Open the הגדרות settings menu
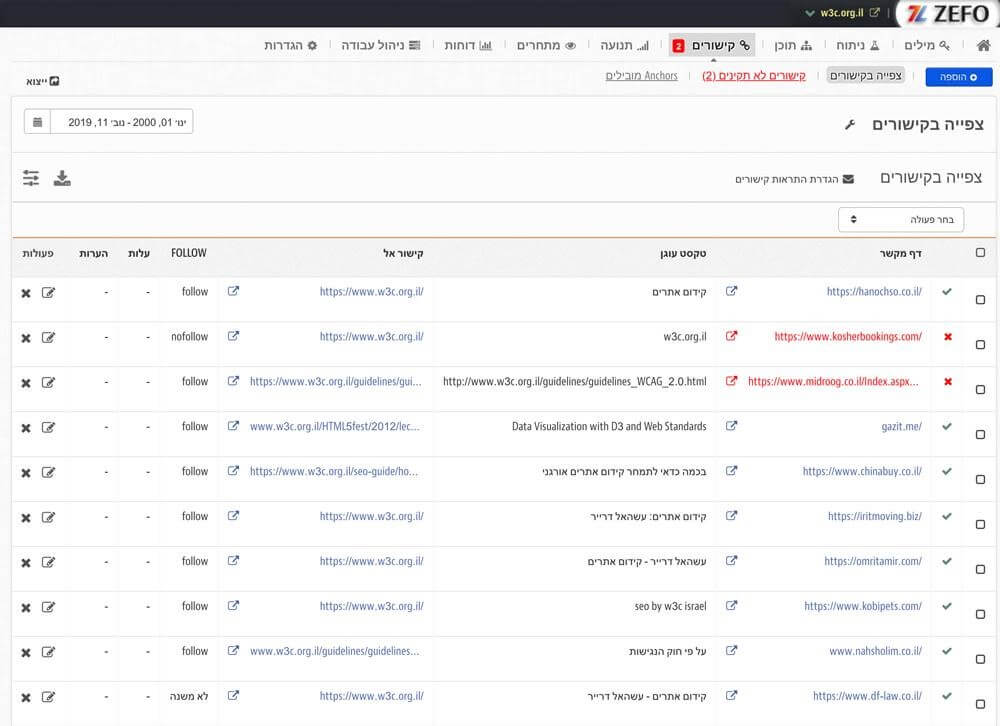This screenshot has width=1000, height=726. (290, 45)
